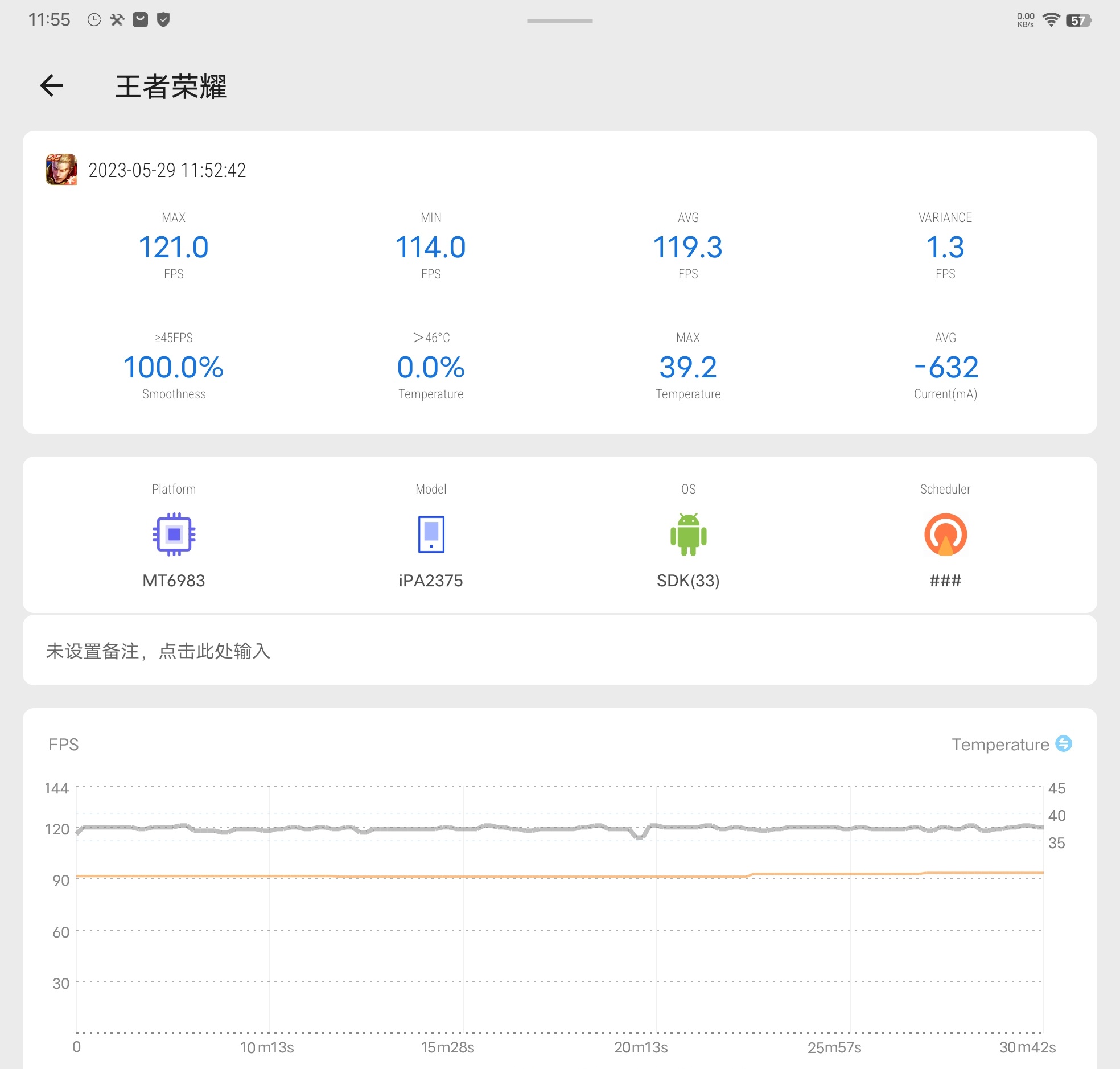
Task: Tap the Temperature chart label
Action: coord(1000,744)
